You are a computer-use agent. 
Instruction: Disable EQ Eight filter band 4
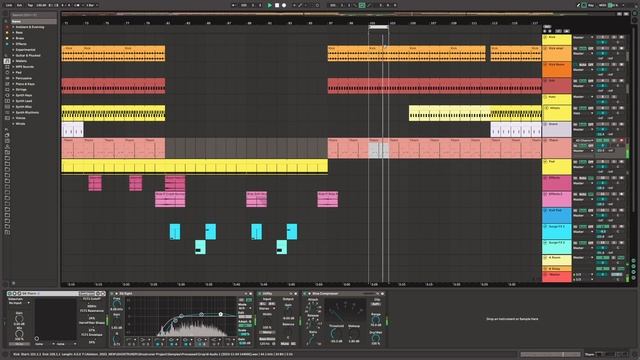pyautogui.click(x=172, y=344)
